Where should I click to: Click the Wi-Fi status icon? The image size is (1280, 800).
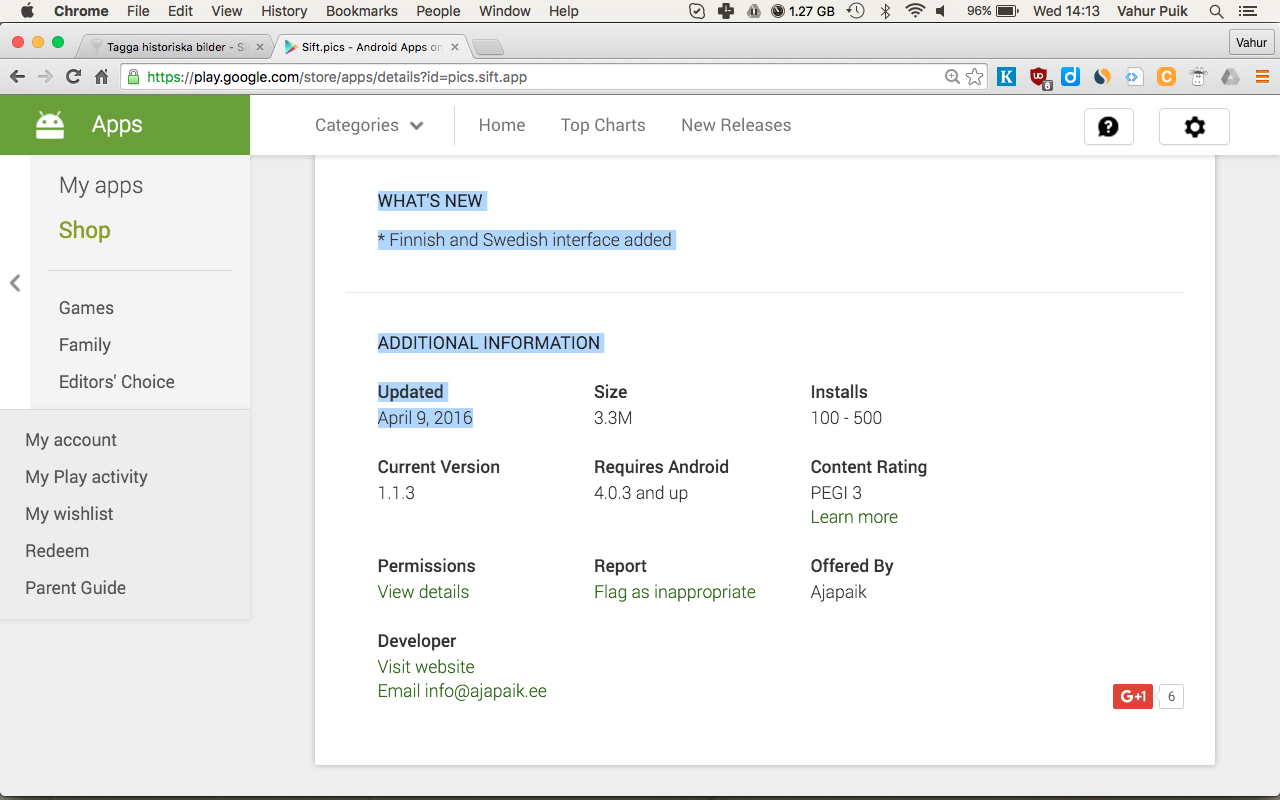tap(914, 11)
